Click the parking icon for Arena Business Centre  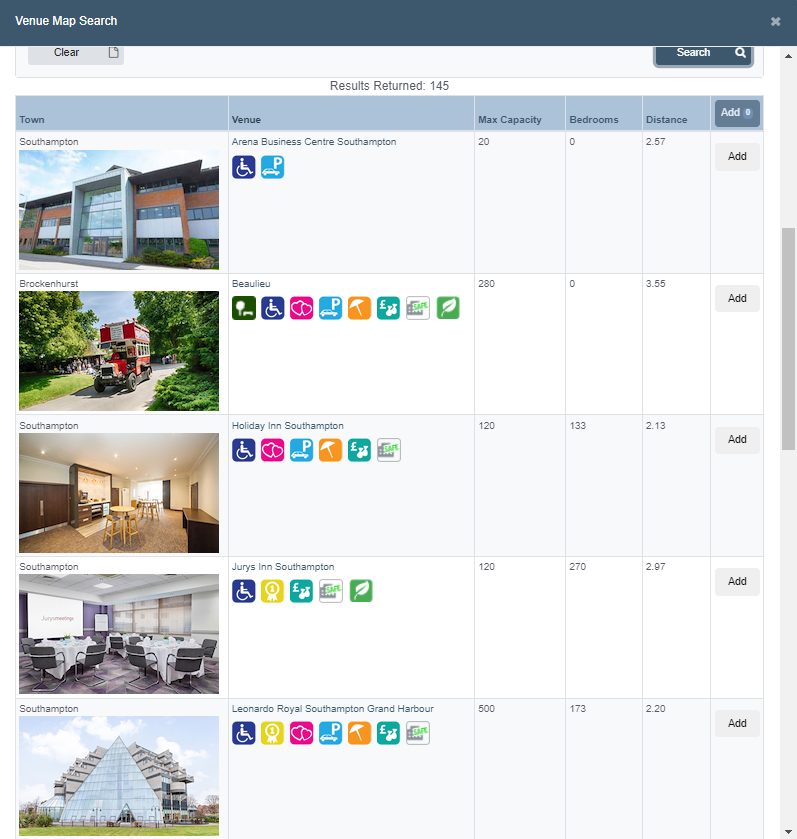coord(272,167)
